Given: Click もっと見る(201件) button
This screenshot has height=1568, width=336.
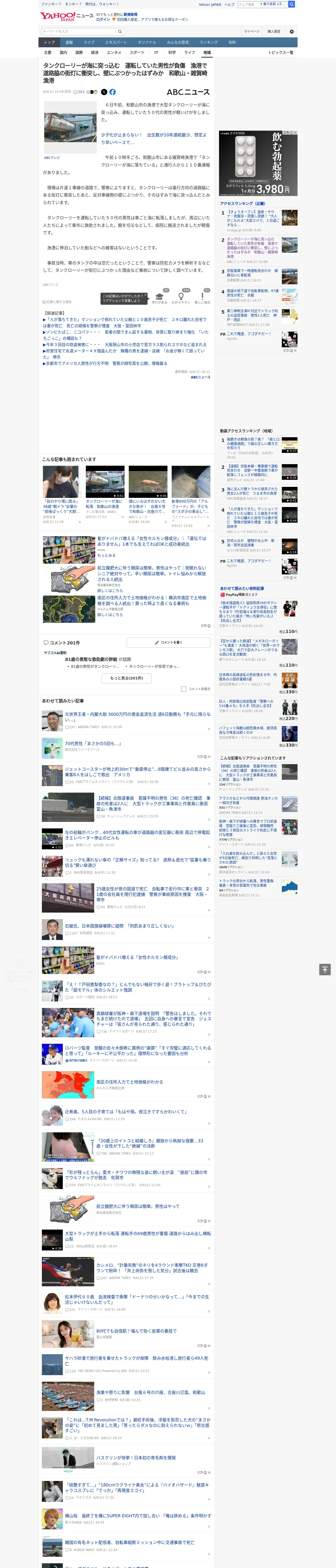Looking at the screenshot, I should pos(127,678).
